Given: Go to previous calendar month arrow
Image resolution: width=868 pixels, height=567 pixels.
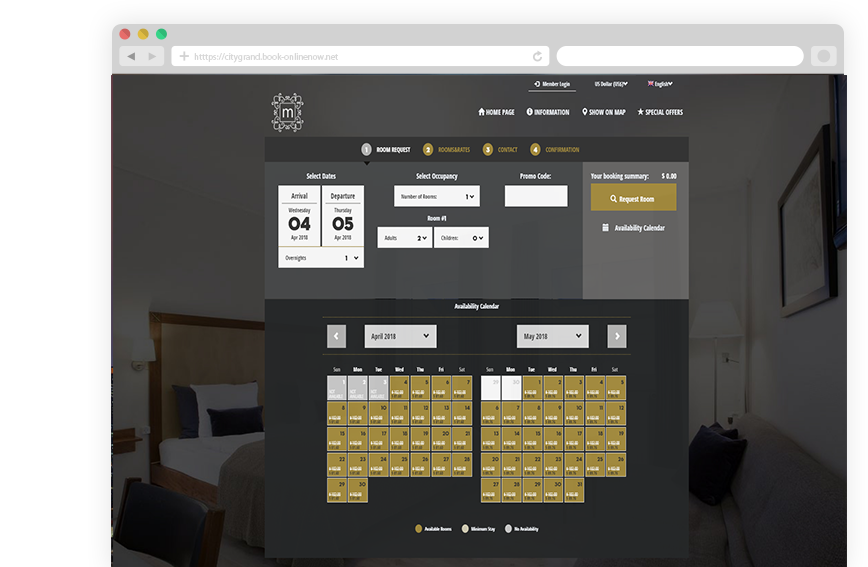Looking at the screenshot, I should pyautogui.click(x=337, y=337).
